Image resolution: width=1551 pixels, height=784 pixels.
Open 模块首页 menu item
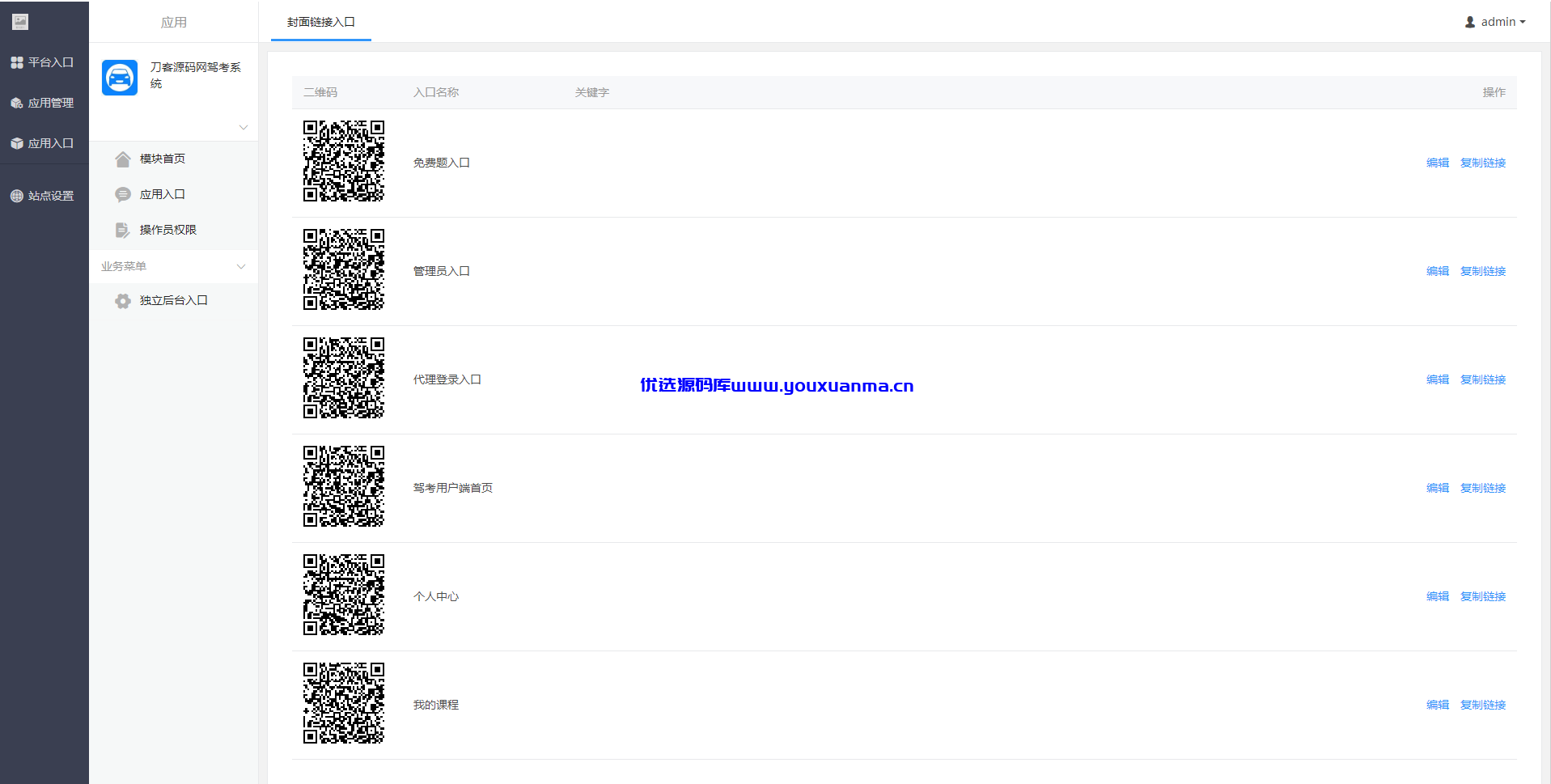(x=174, y=159)
